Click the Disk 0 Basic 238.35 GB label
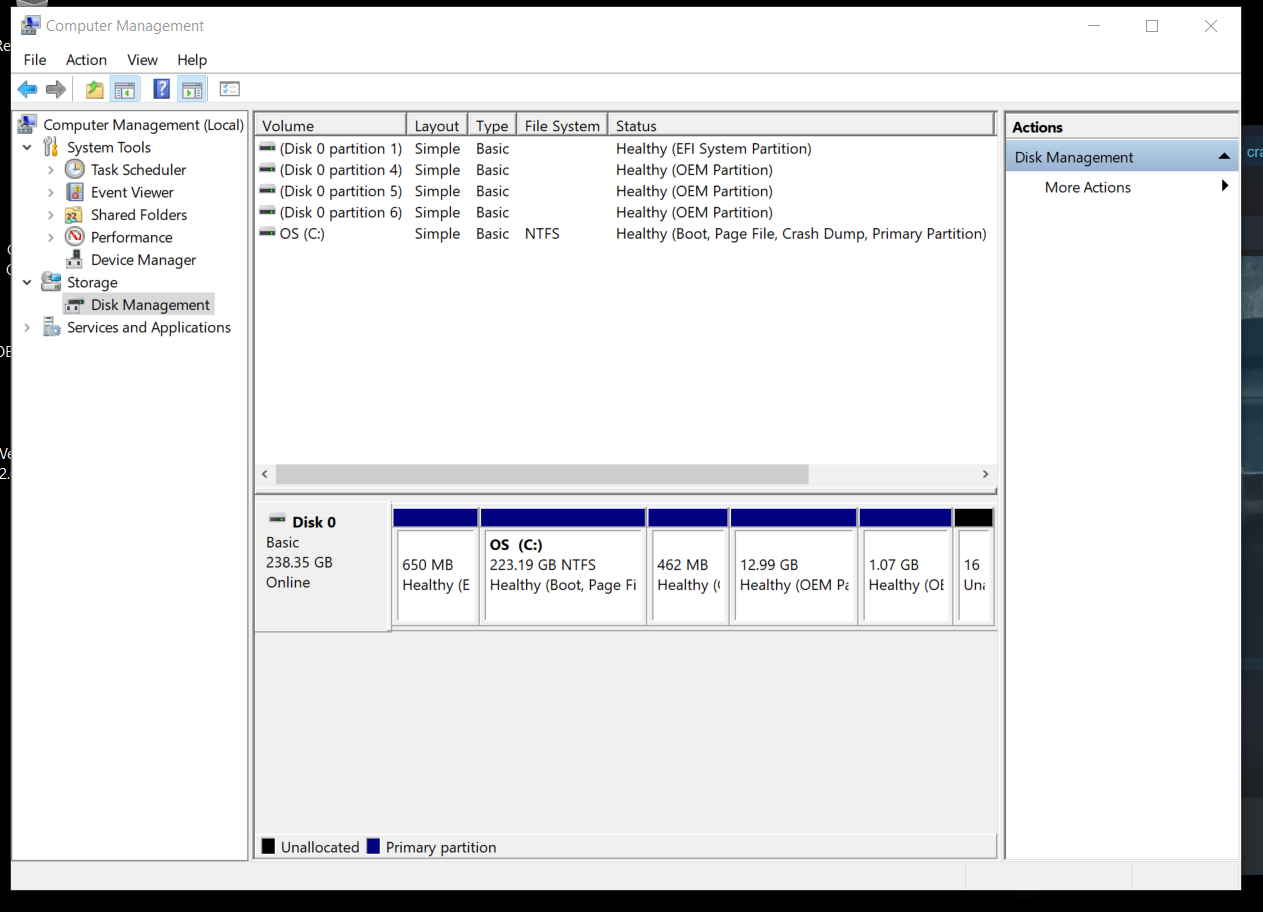The image size is (1263, 912). (322, 566)
